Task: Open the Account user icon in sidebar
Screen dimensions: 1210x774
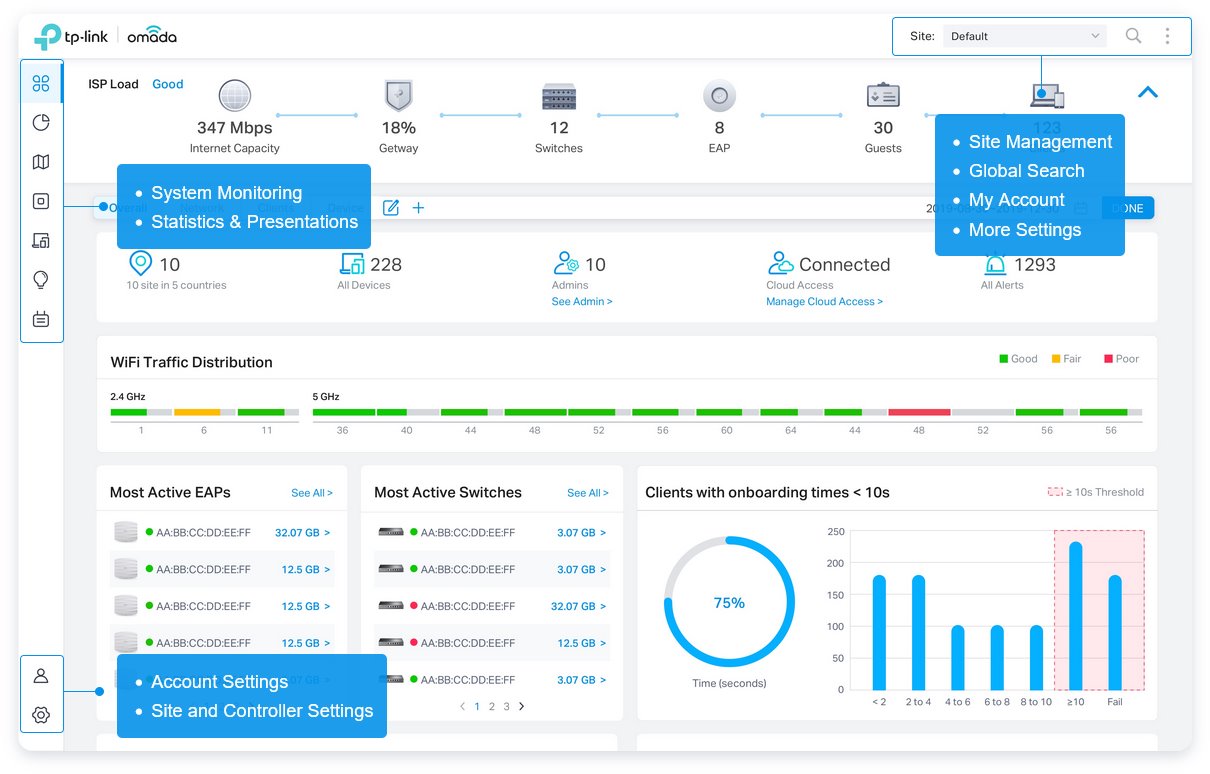Action: (41, 676)
